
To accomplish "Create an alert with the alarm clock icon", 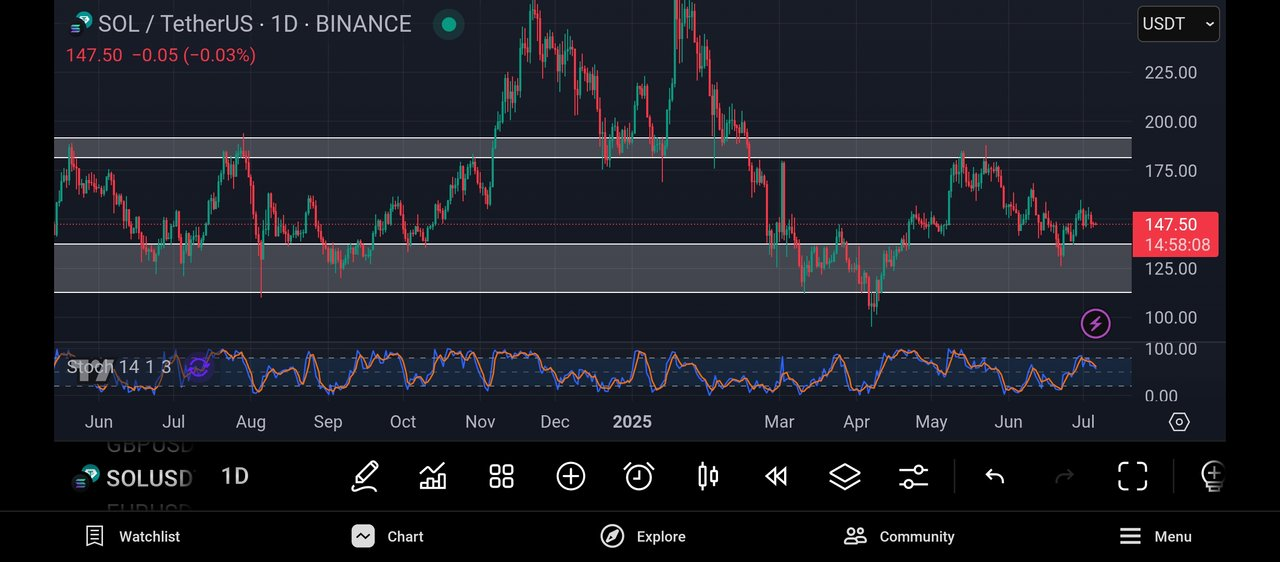I will pyautogui.click(x=638, y=476).
